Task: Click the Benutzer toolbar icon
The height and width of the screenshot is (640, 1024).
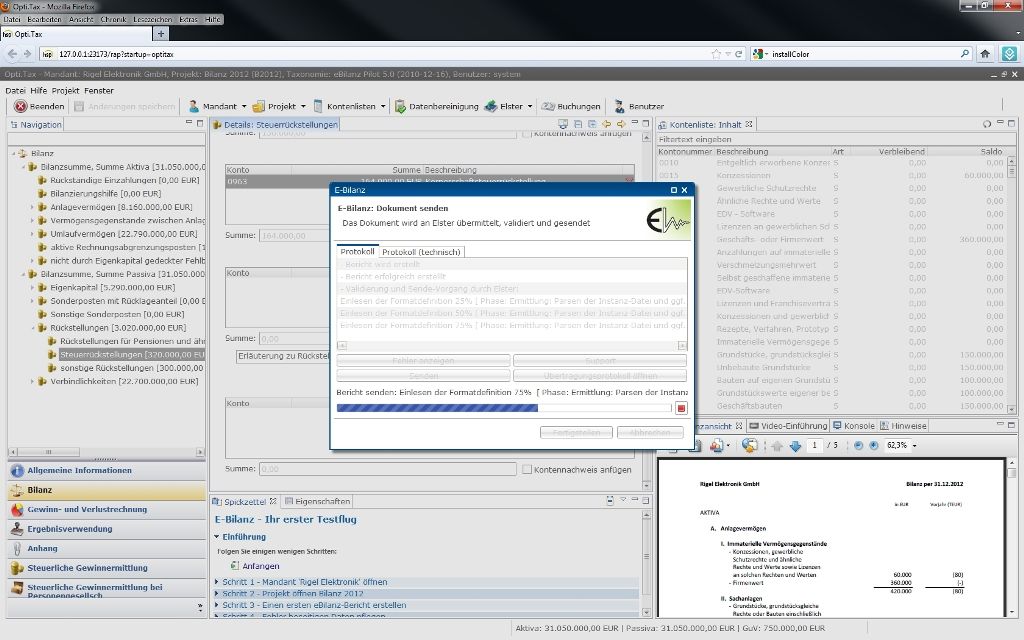Action: (x=618, y=106)
